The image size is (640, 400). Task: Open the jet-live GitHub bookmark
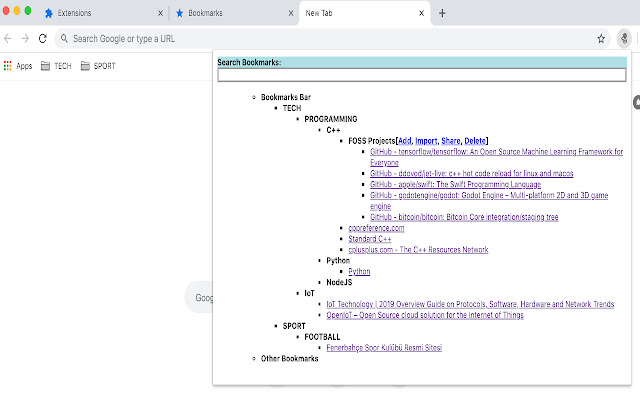471,173
